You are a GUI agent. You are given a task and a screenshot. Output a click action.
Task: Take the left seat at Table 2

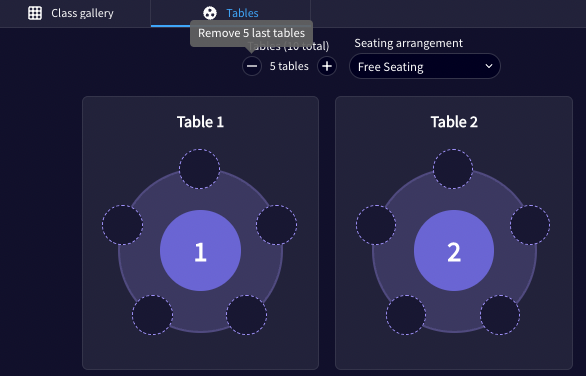point(376,225)
